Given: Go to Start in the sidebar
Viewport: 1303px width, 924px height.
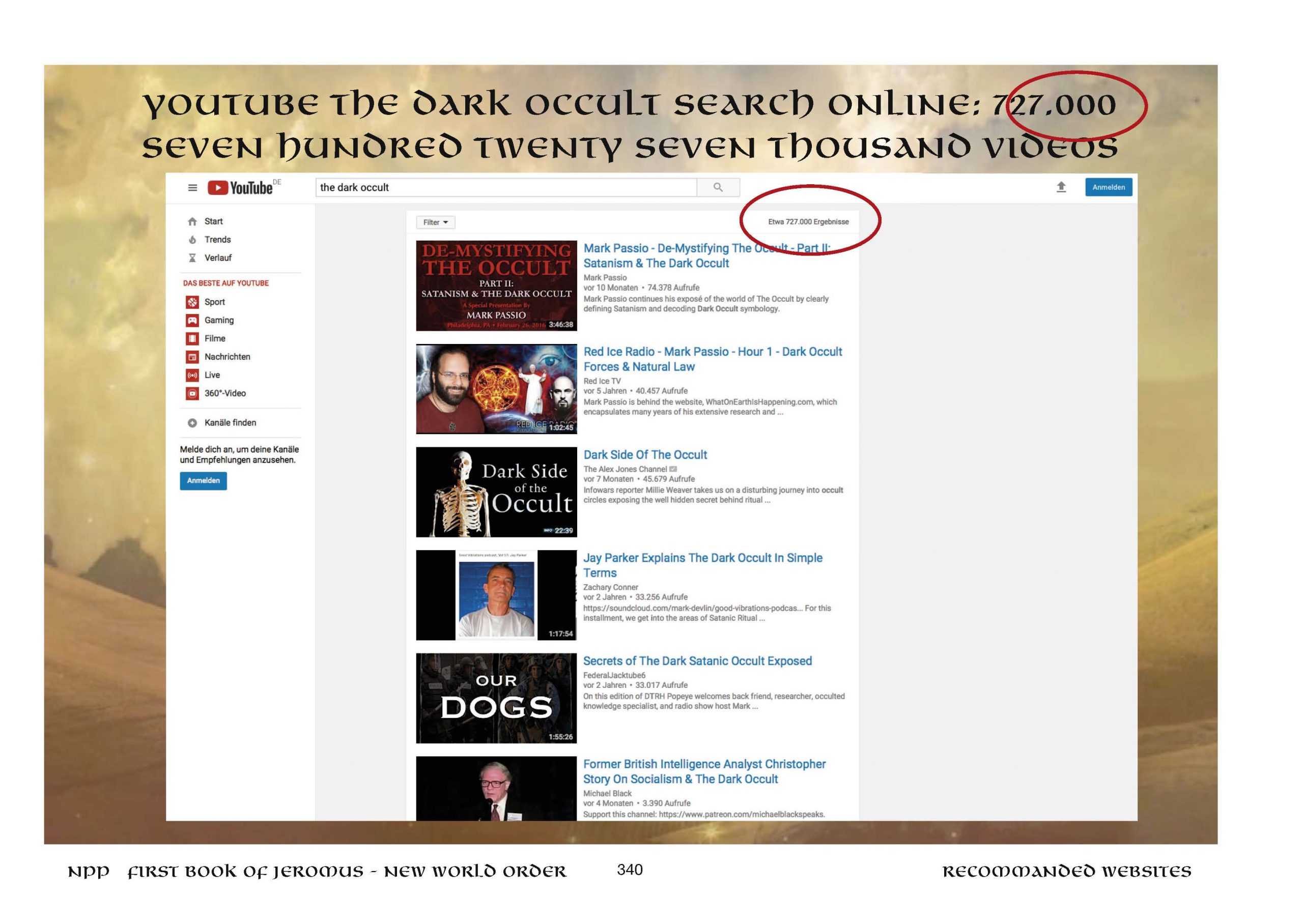Looking at the screenshot, I should click(x=213, y=221).
